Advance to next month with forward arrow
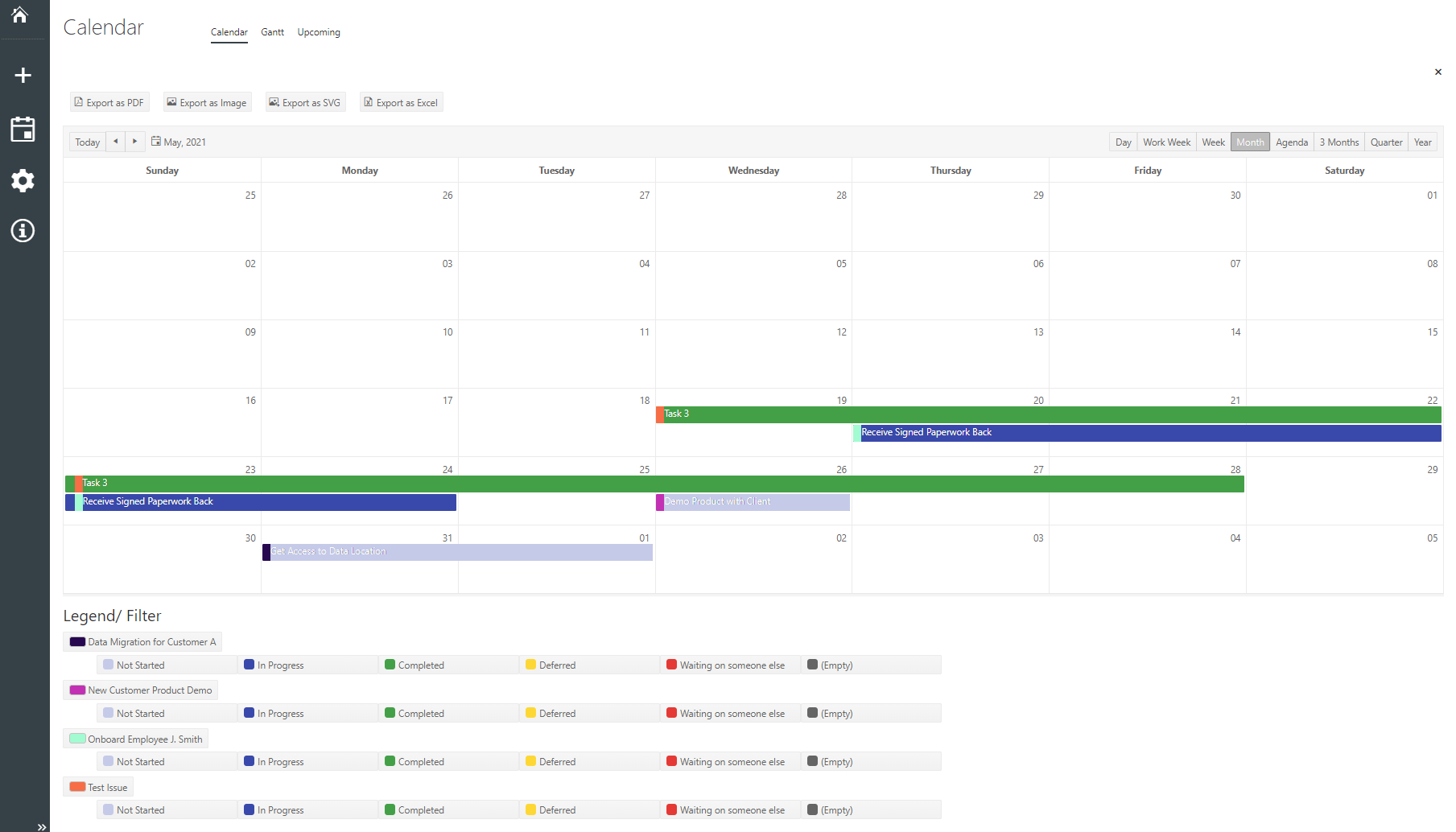The width and height of the screenshot is (1456, 832). coord(134,141)
